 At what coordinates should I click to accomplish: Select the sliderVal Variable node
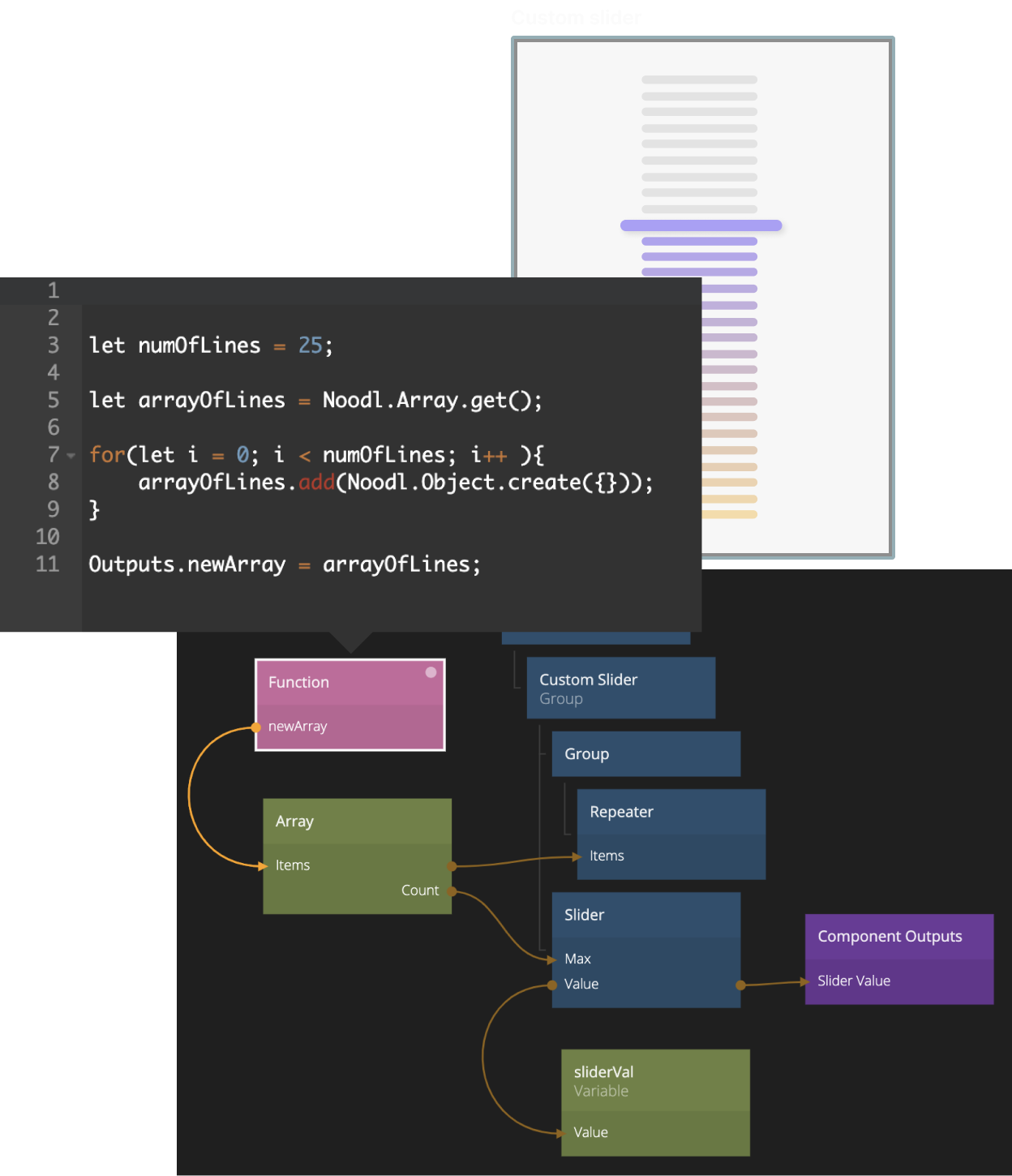click(654, 1081)
